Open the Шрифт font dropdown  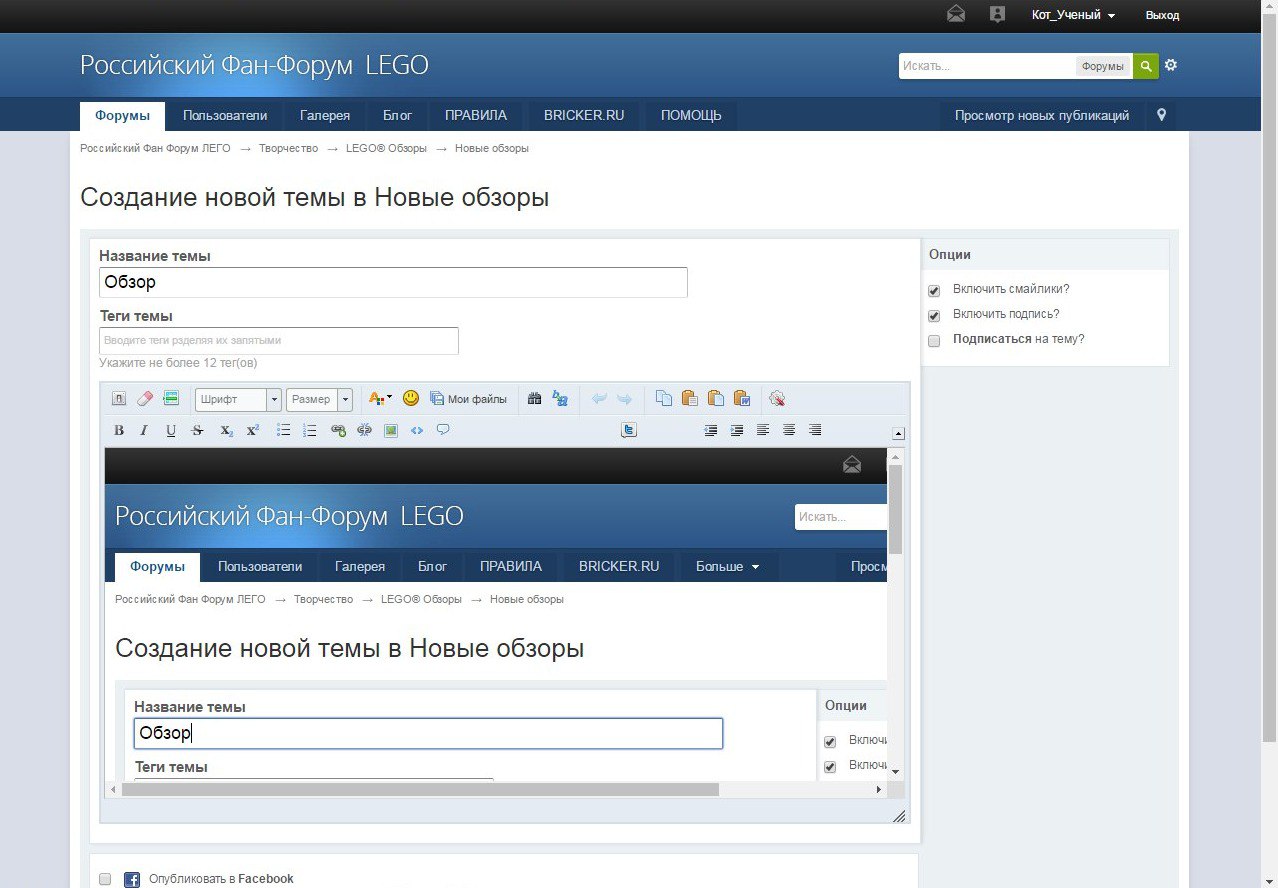(238, 399)
